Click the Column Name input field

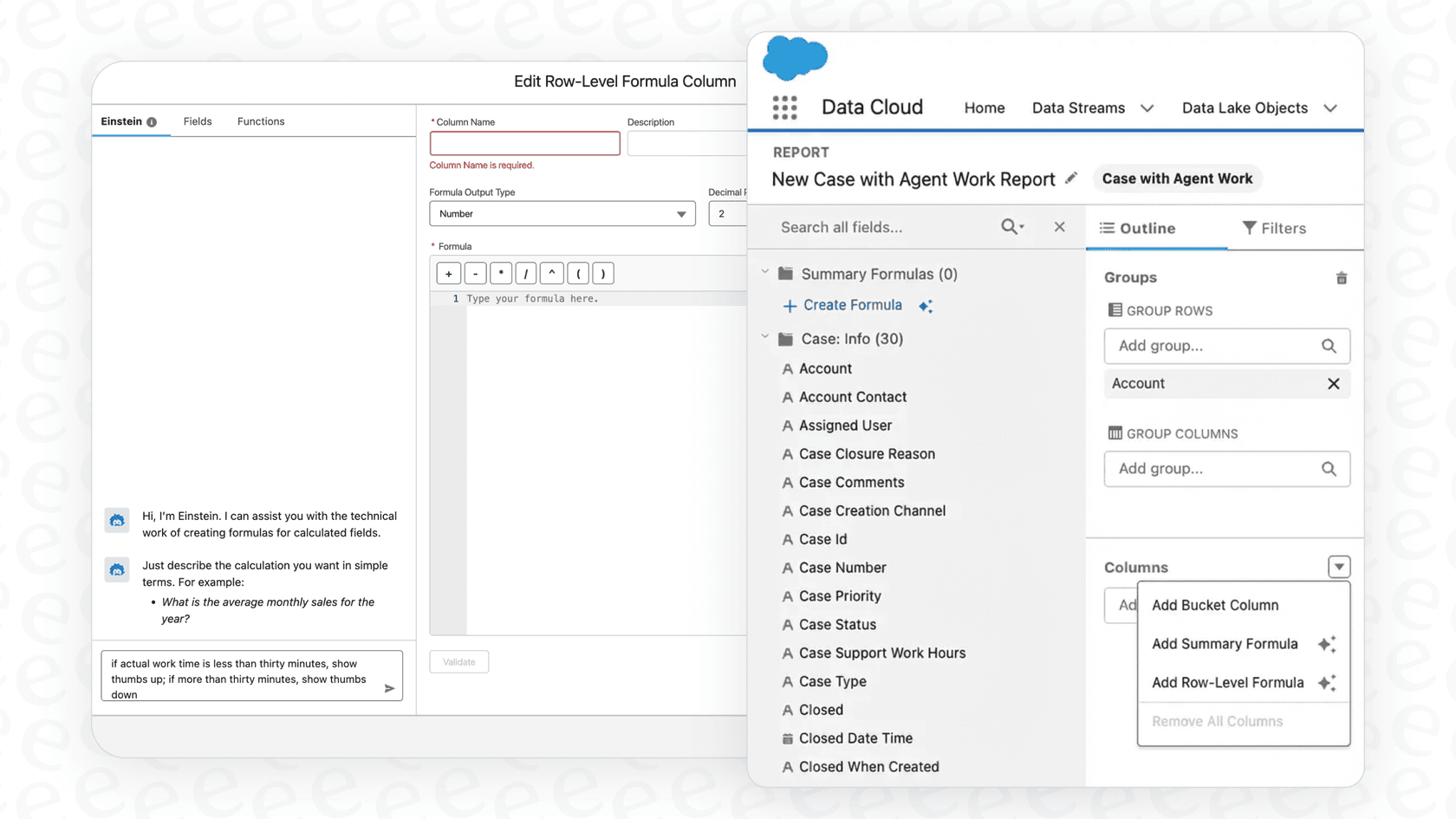(524, 143)
